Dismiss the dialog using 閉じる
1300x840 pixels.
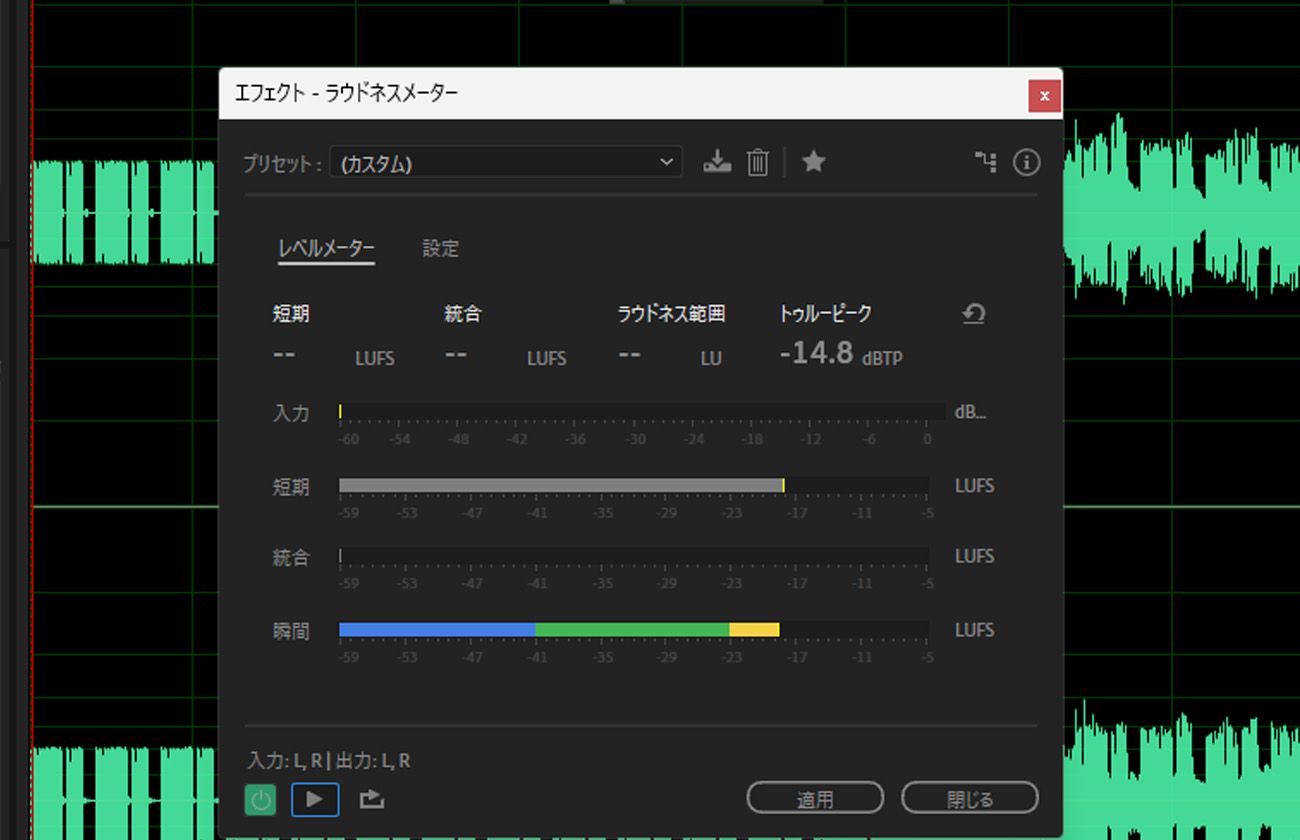969,797
